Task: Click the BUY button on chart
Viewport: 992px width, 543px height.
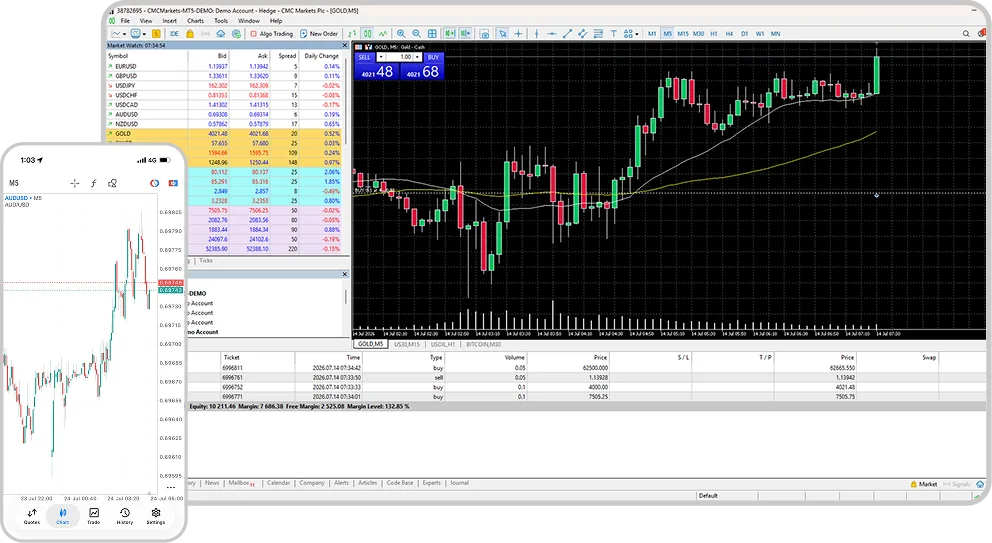Action: [433, 57]
